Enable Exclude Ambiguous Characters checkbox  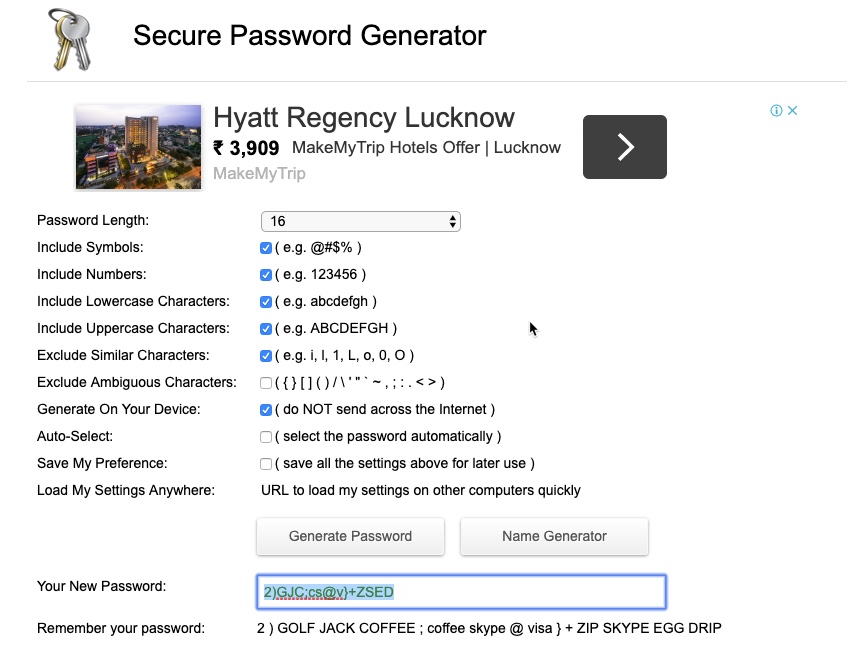click(x=266, y=383)
